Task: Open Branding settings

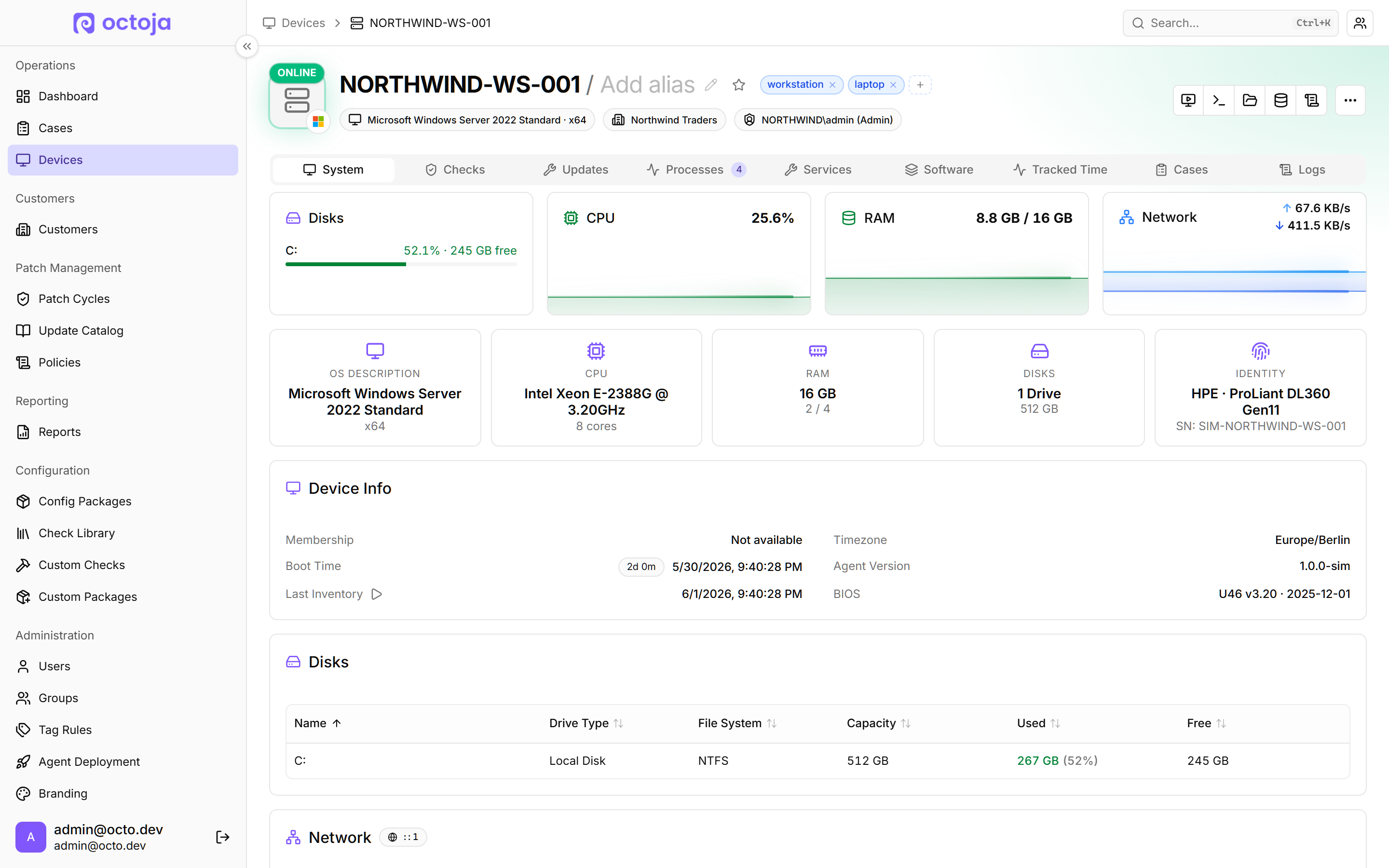Action: [123, 794]
